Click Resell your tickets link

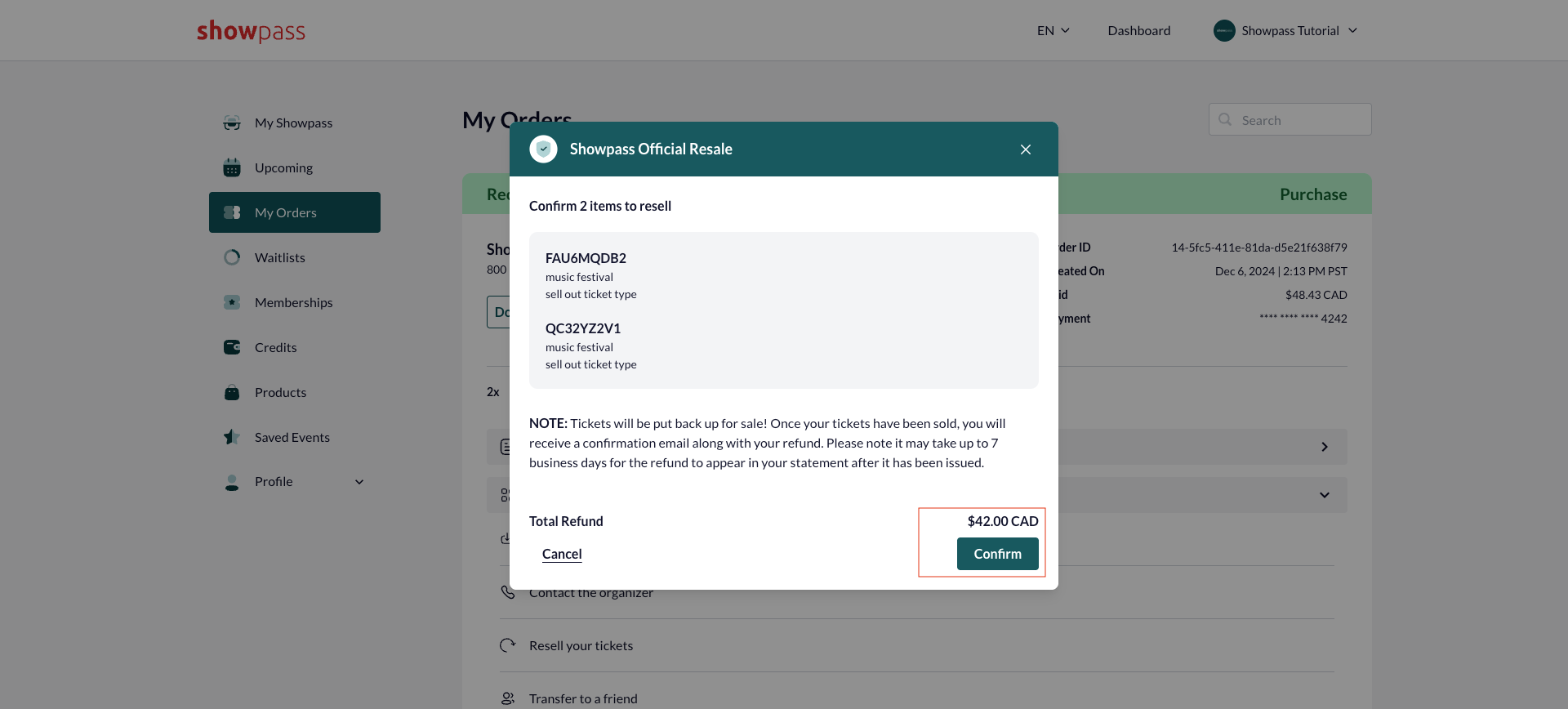(581, 645)
